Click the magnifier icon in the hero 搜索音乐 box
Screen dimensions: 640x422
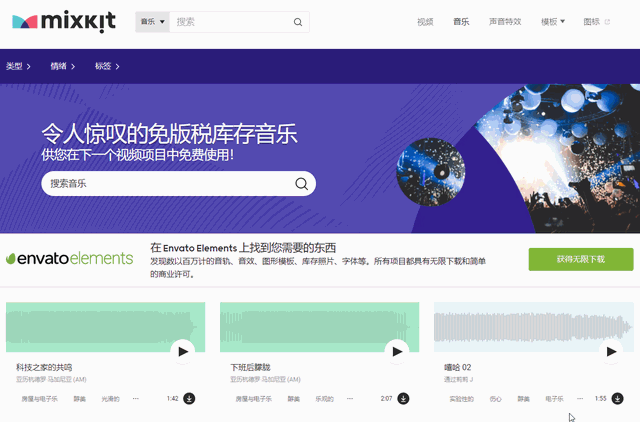point(301,184)
